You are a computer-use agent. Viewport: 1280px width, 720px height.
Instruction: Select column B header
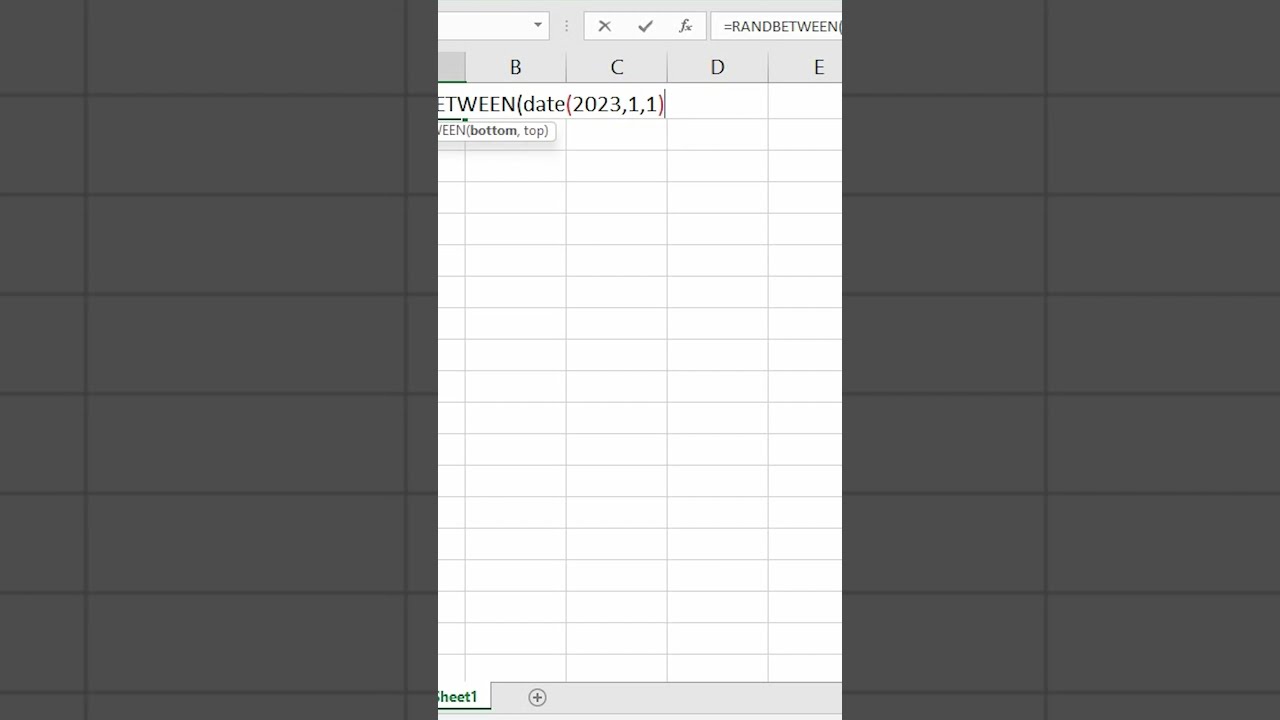[515, 67]
